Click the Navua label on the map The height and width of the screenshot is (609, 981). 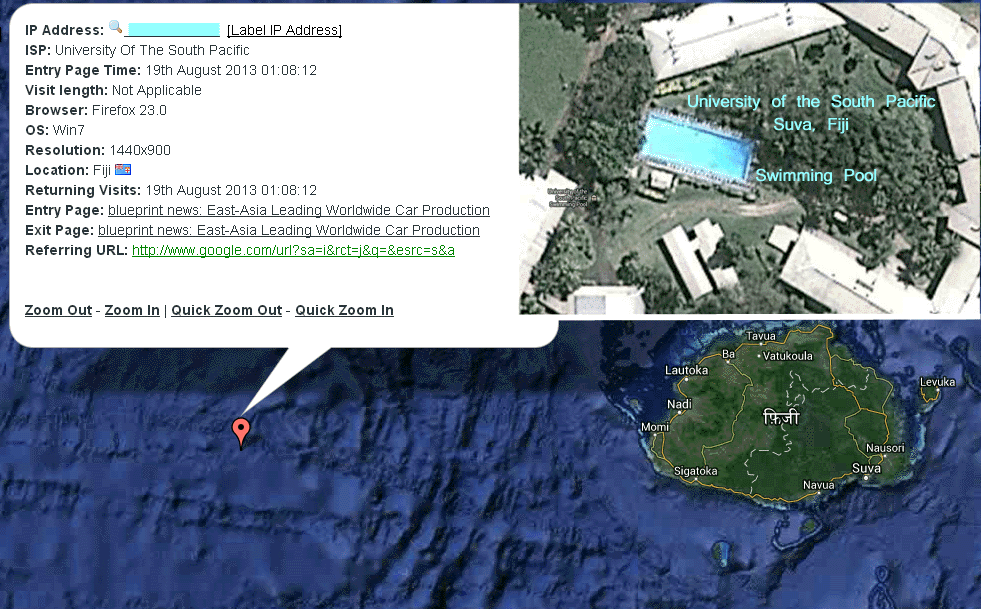pos(818,484)
